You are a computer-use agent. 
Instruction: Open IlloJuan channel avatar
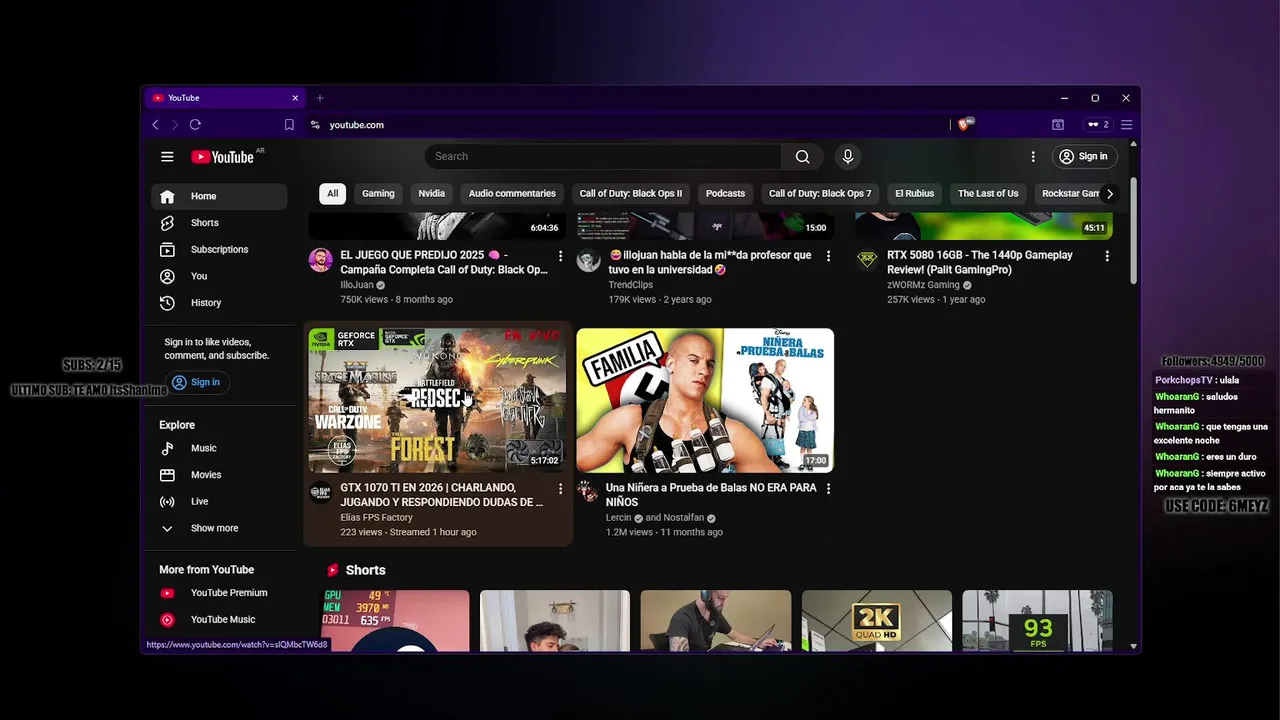pos(320,261)
